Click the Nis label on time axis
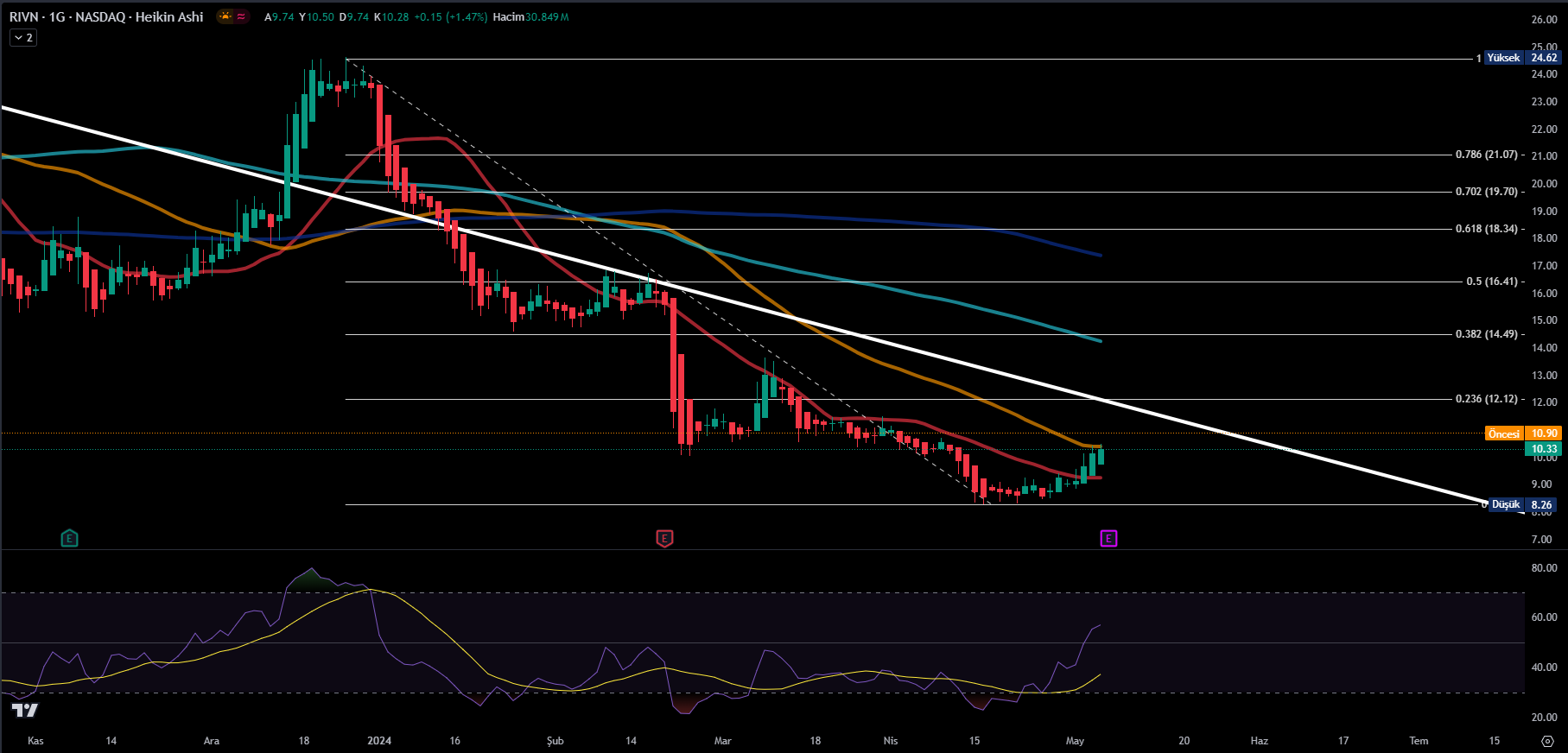 [891, 741]
